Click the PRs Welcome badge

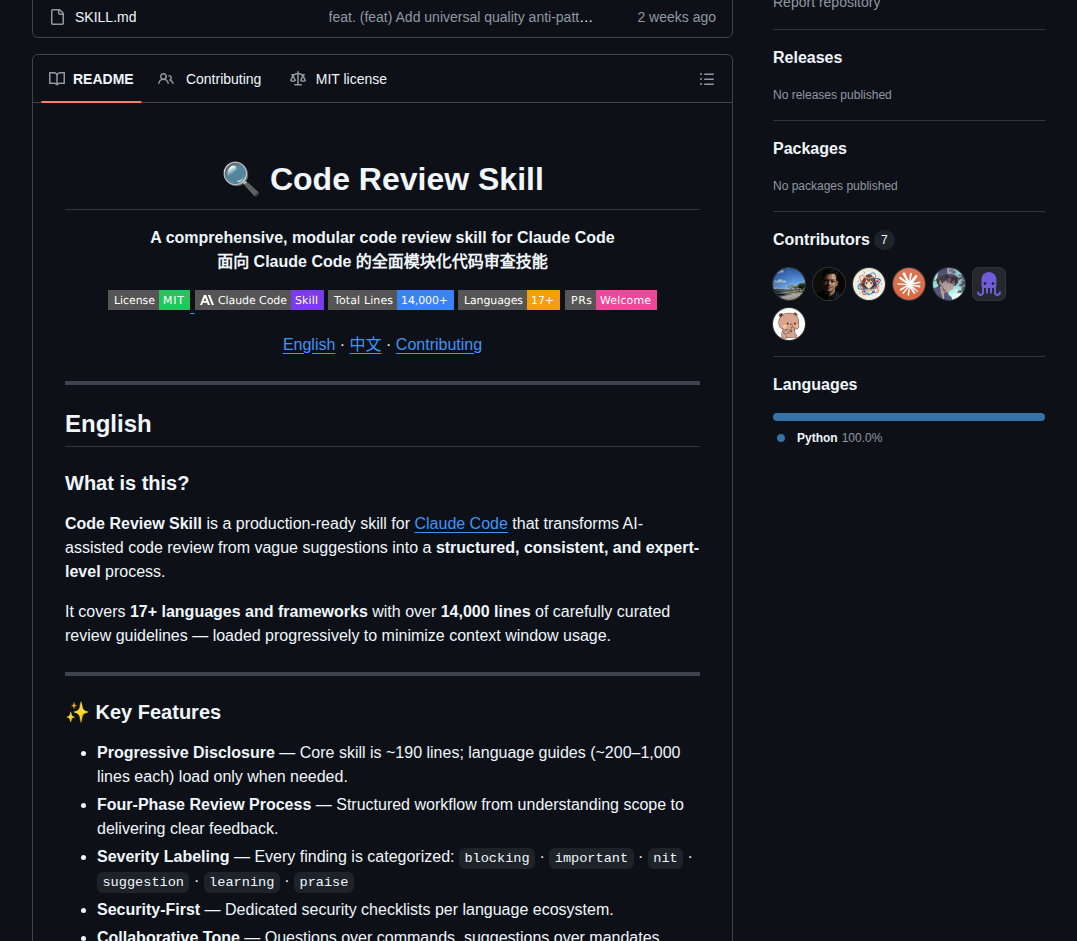pyautogui.click(x=611, y=300)
